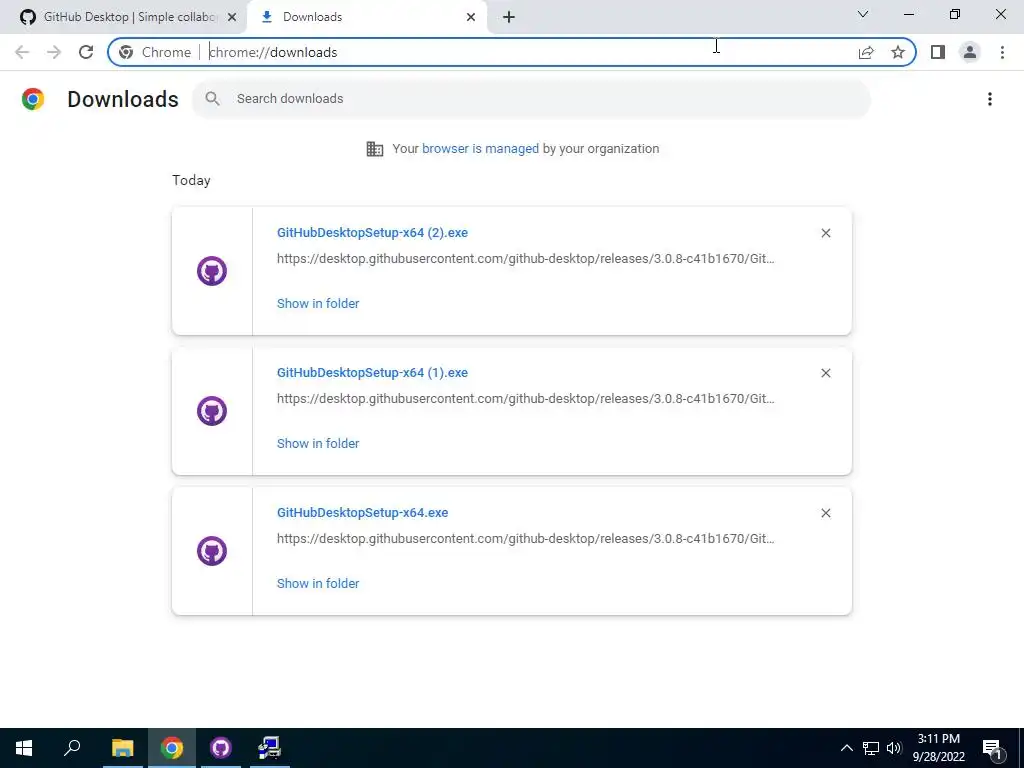The width and height of the screenshot is (1024, 768).
Task: Show GitHubDesktopSetup-x64 (1).exe in folder
Action: (318, 443)
